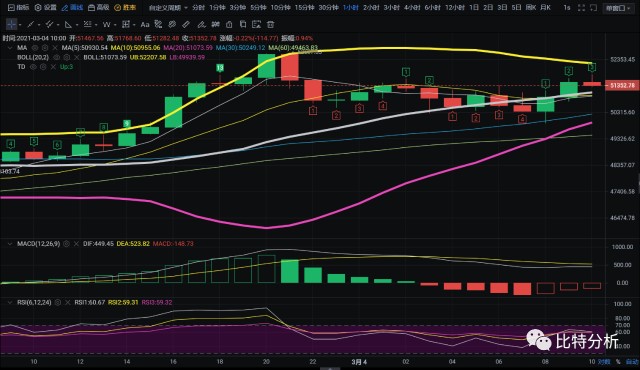Open 设置 chart settings
This screenshot has width=640, height=370.
(45, 8)
